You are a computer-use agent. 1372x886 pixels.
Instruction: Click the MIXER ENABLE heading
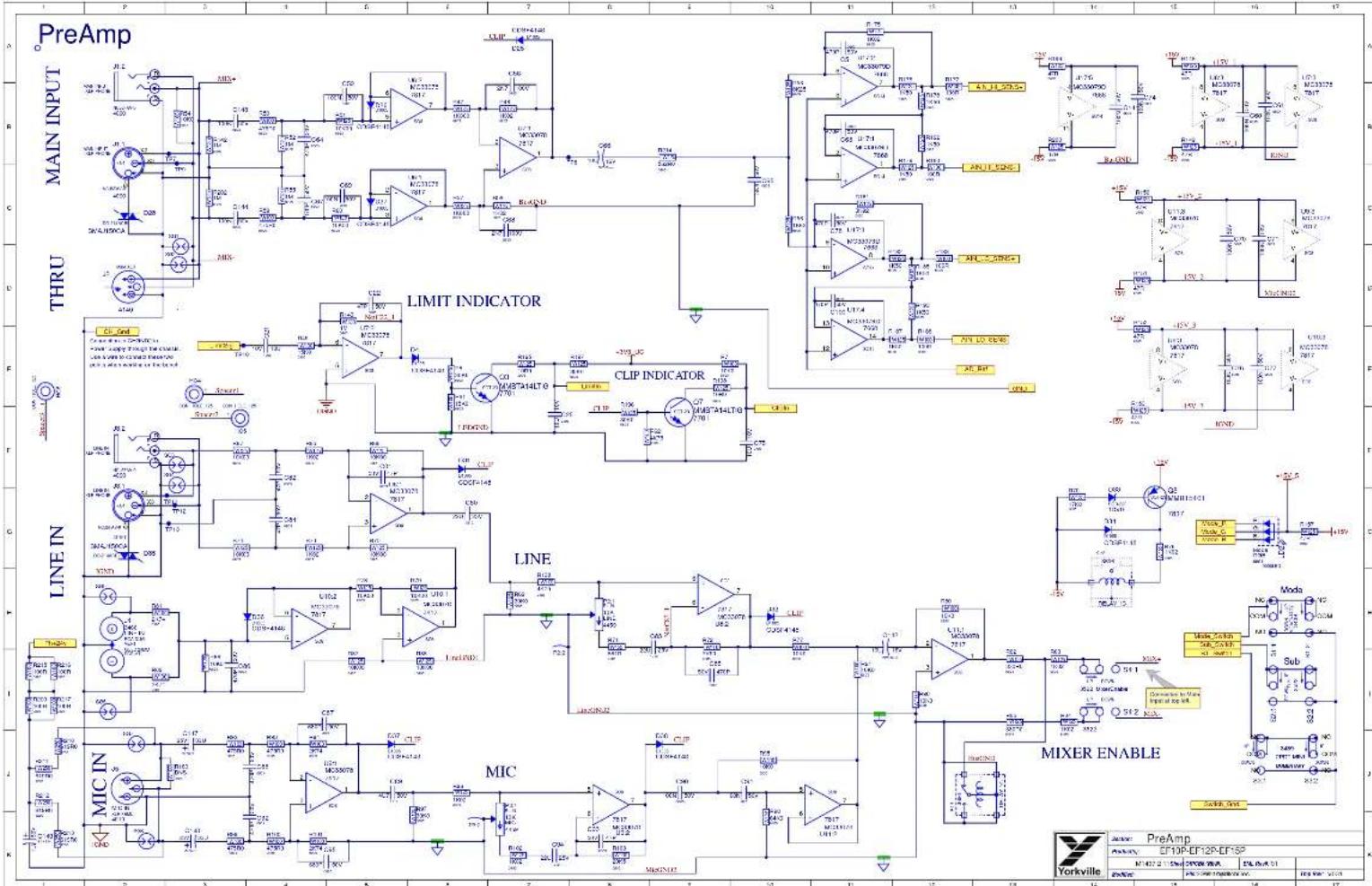pos(1100,753)
